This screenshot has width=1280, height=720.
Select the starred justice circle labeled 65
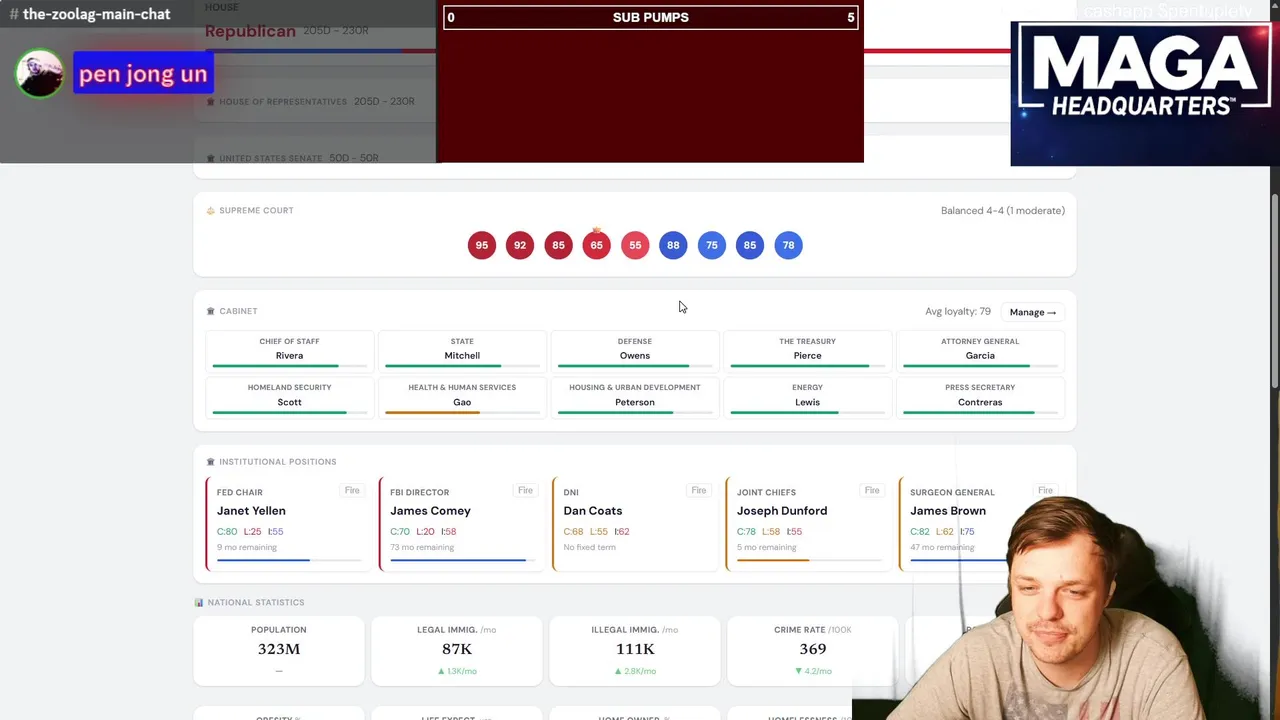597,245
